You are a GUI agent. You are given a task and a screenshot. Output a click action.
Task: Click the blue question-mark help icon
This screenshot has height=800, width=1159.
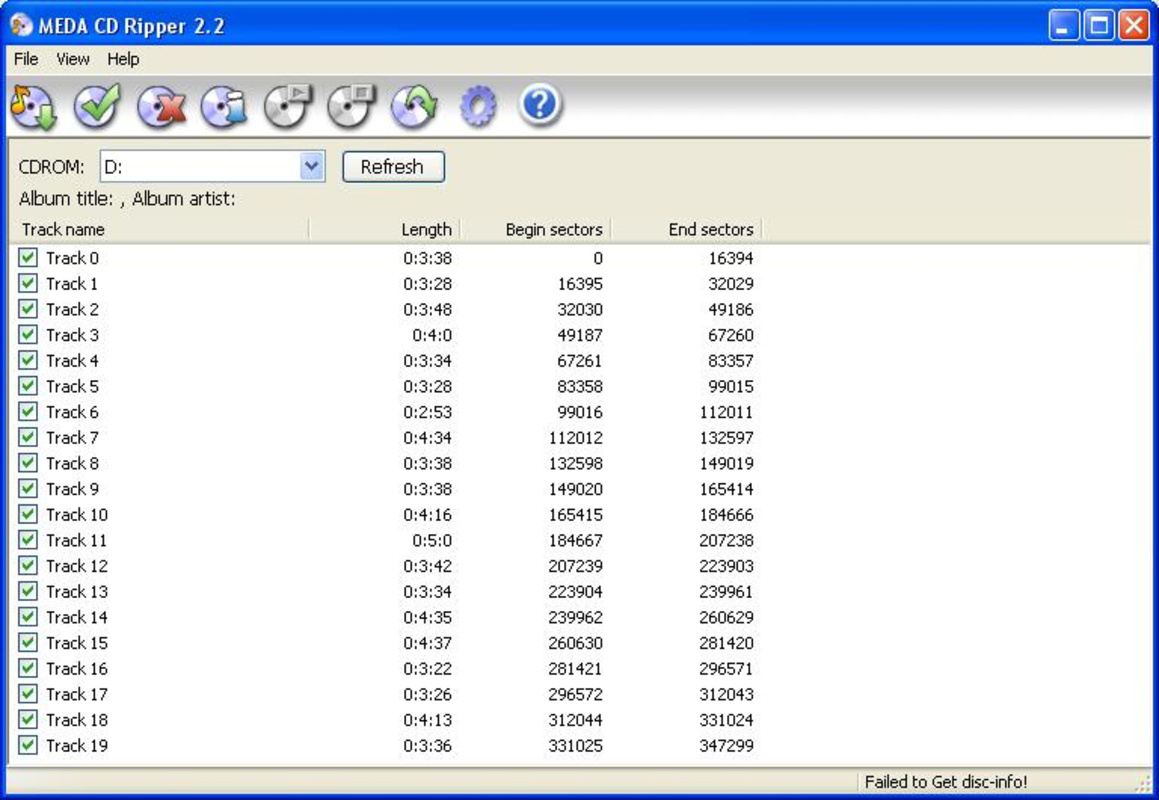pyautogui.click(x=540, y=105)
